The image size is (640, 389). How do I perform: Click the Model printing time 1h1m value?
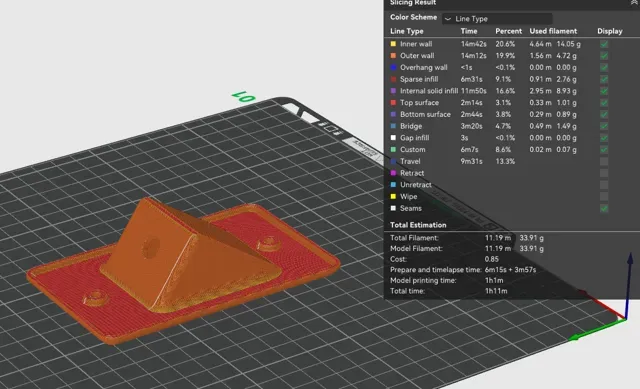pos(494,280)
